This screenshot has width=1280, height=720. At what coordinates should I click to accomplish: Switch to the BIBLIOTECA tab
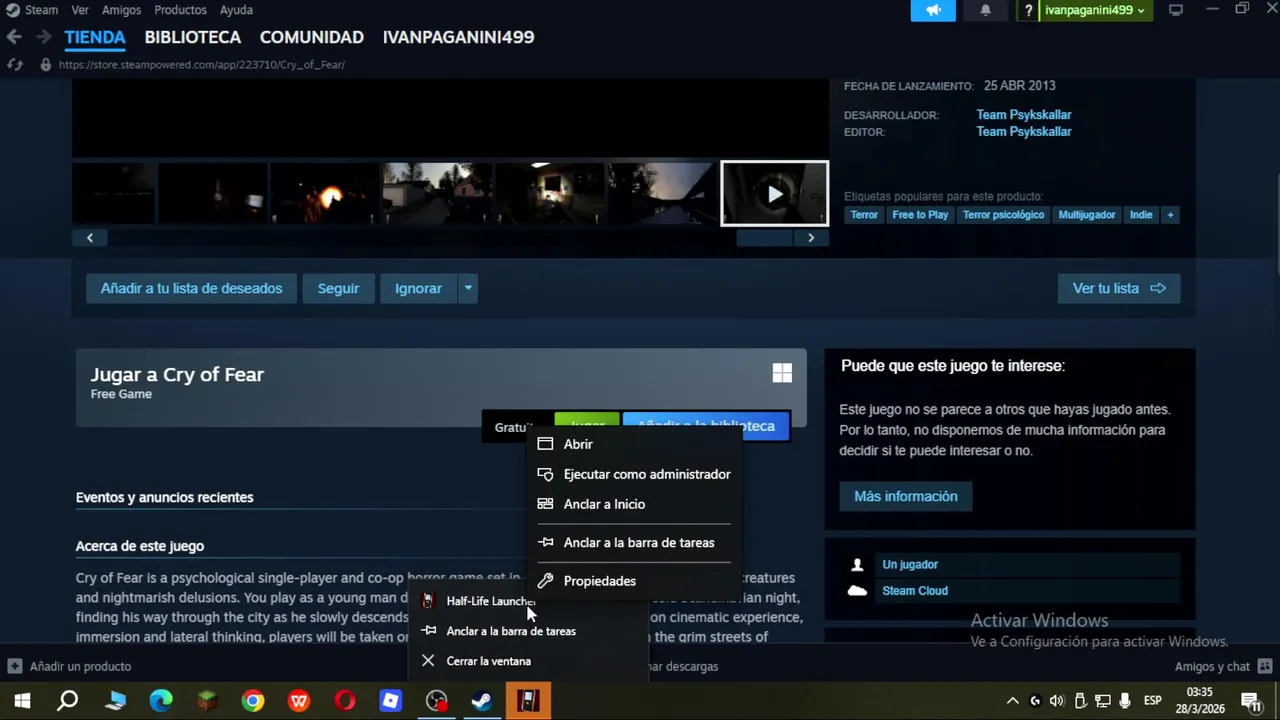tap(193, 37)
